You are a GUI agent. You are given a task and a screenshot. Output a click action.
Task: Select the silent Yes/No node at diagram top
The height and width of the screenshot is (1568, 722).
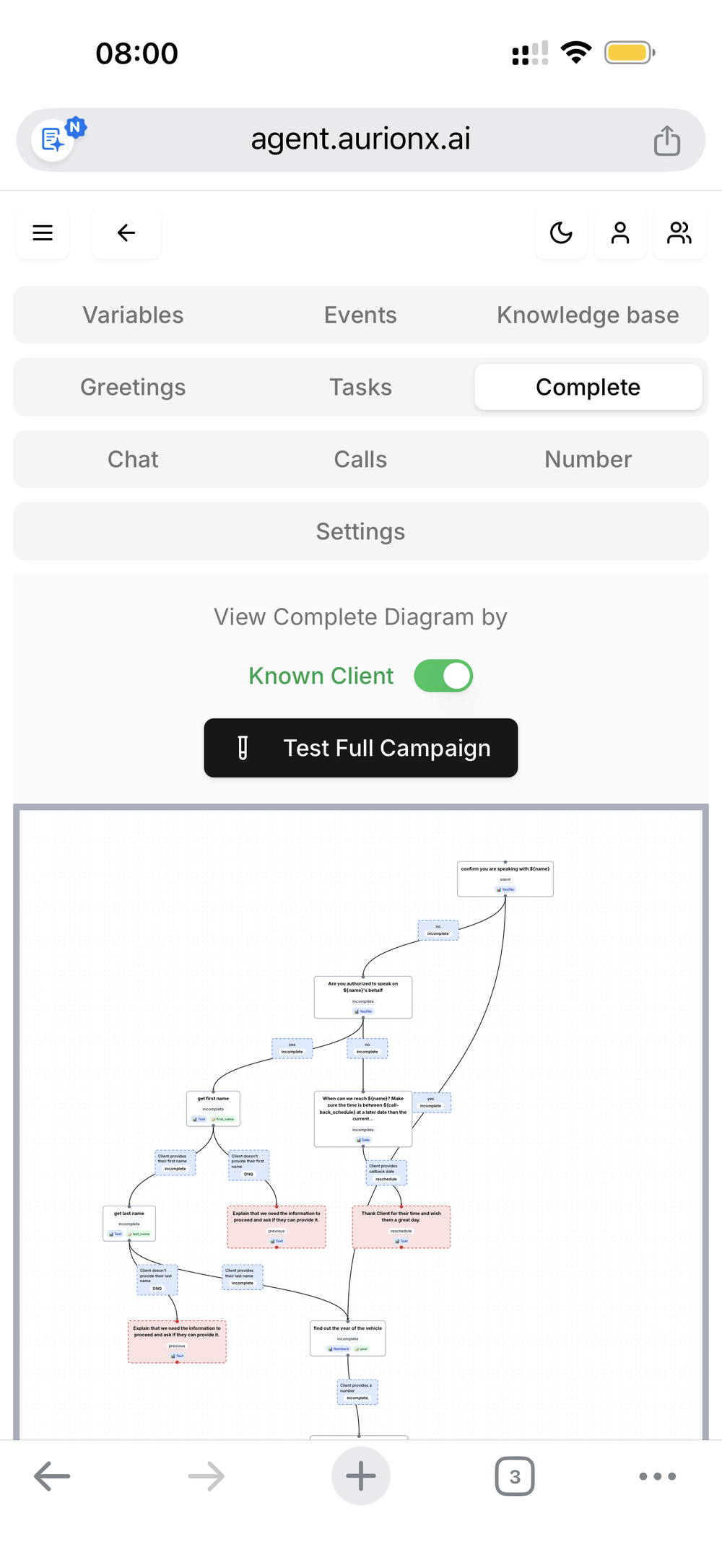[505, 879]
